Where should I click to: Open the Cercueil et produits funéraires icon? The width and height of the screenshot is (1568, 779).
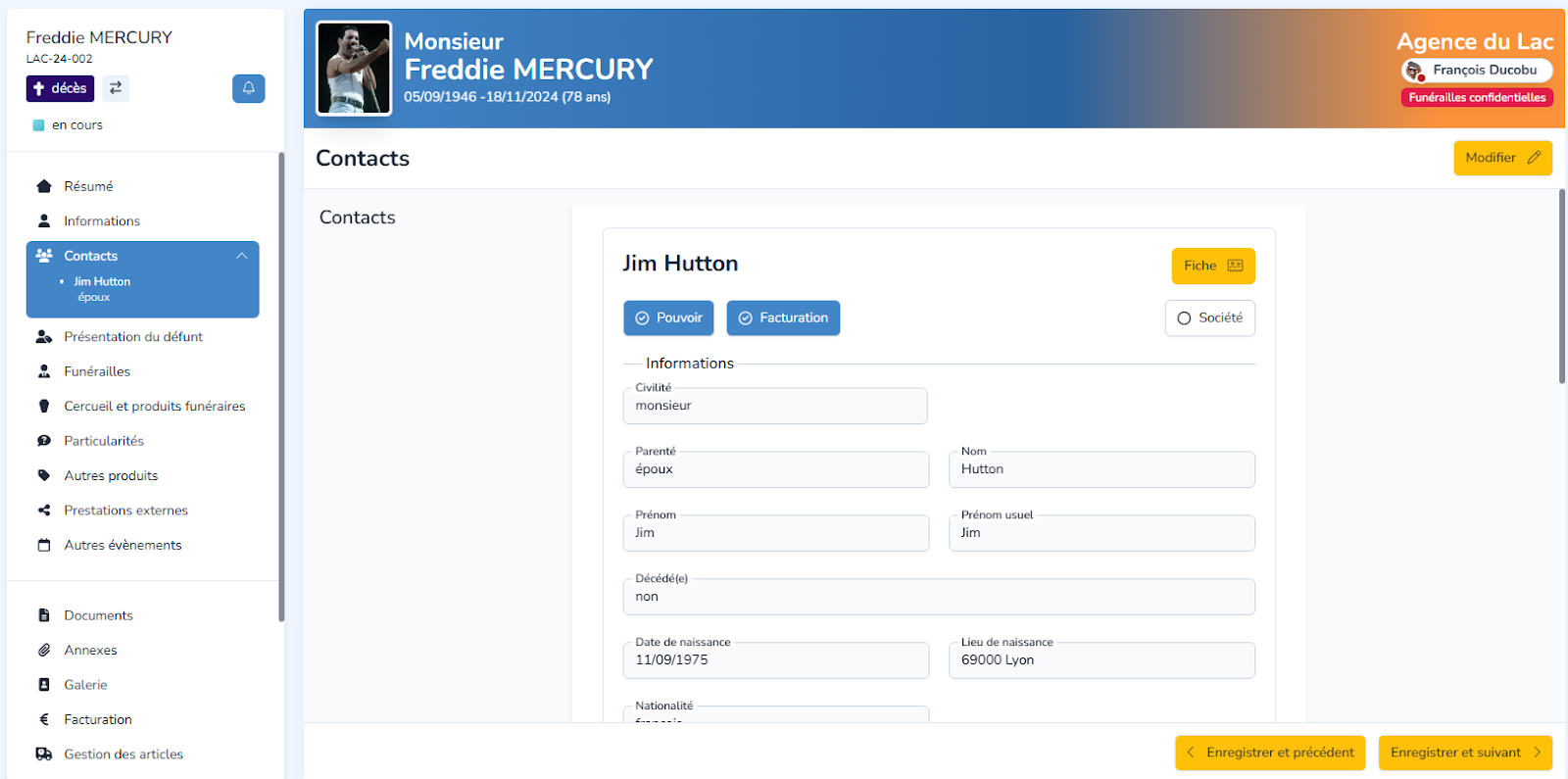tap(44, 406)
